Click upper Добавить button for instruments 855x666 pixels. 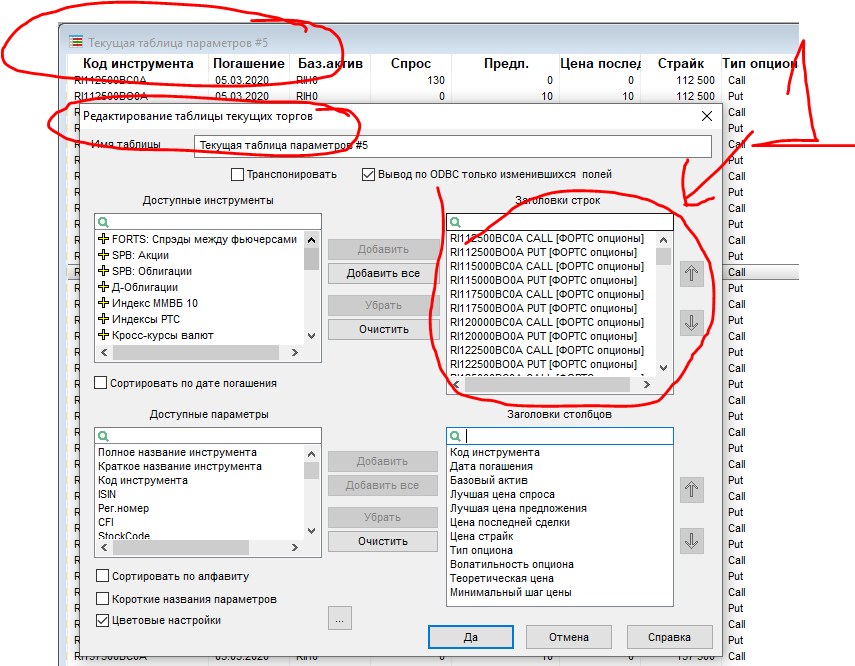pyautogui.click(x=383, y=249)
